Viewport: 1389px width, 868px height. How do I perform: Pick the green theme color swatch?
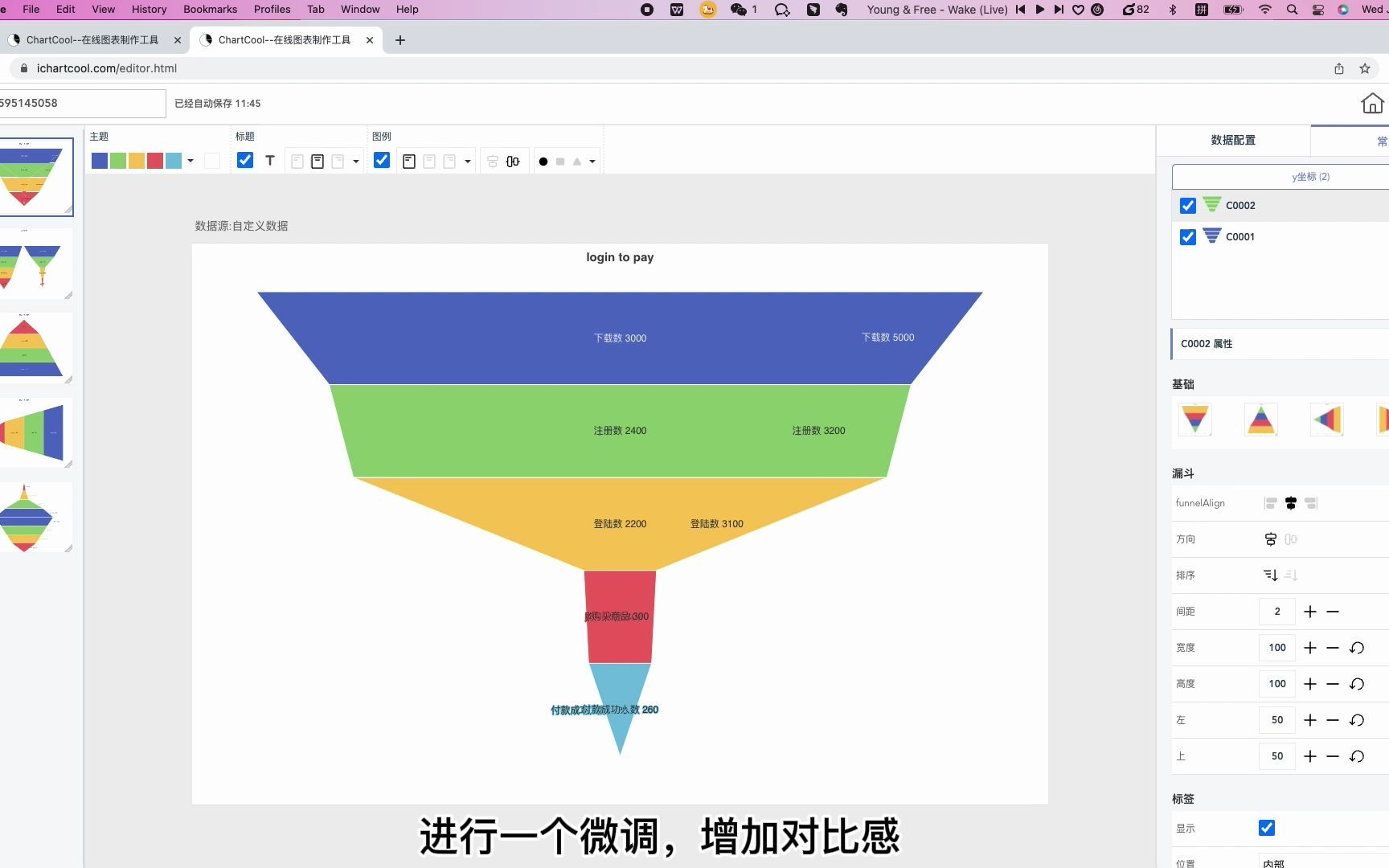[118, 161]
